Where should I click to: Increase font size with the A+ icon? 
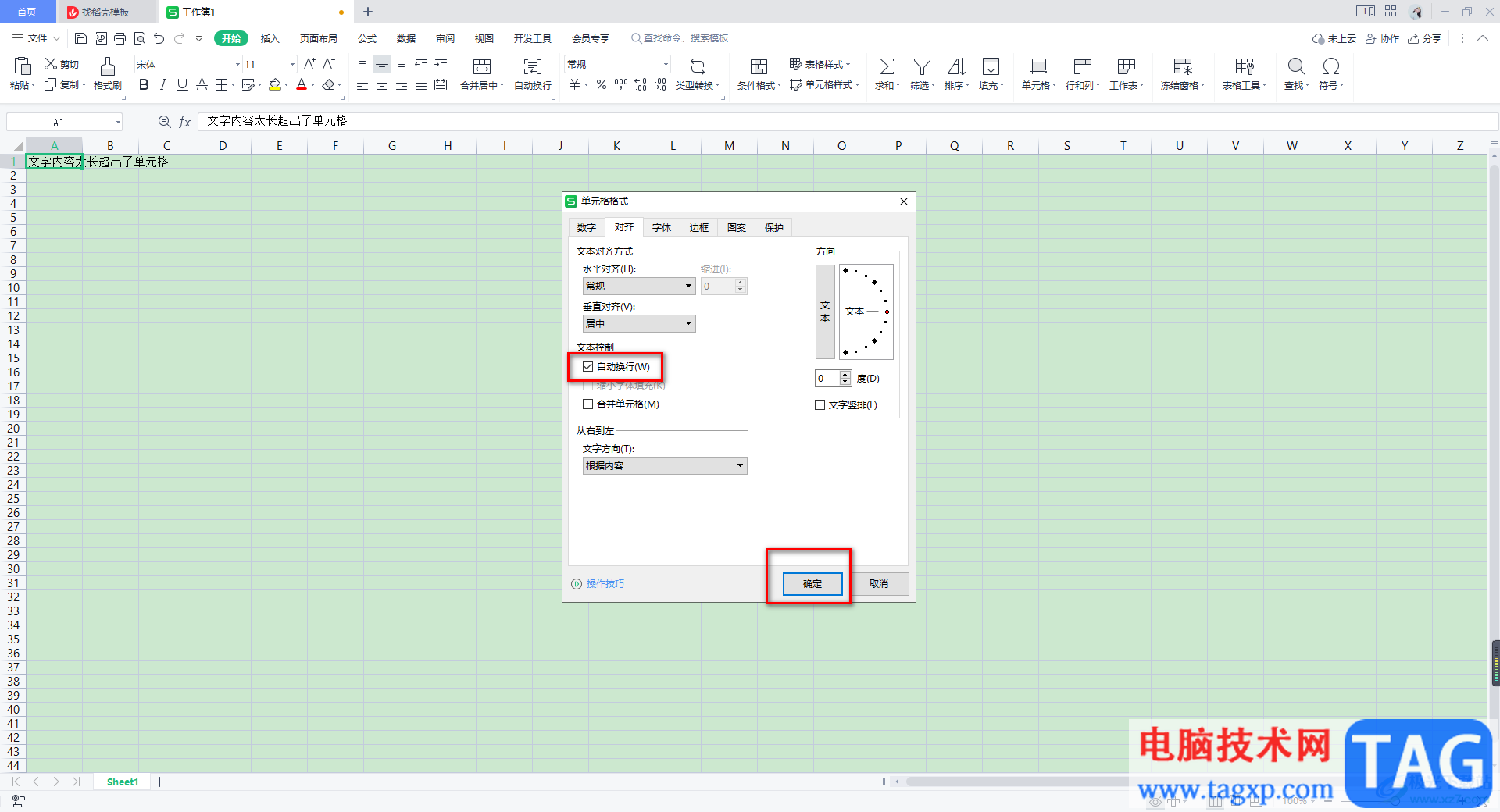(x=309, y=64)
